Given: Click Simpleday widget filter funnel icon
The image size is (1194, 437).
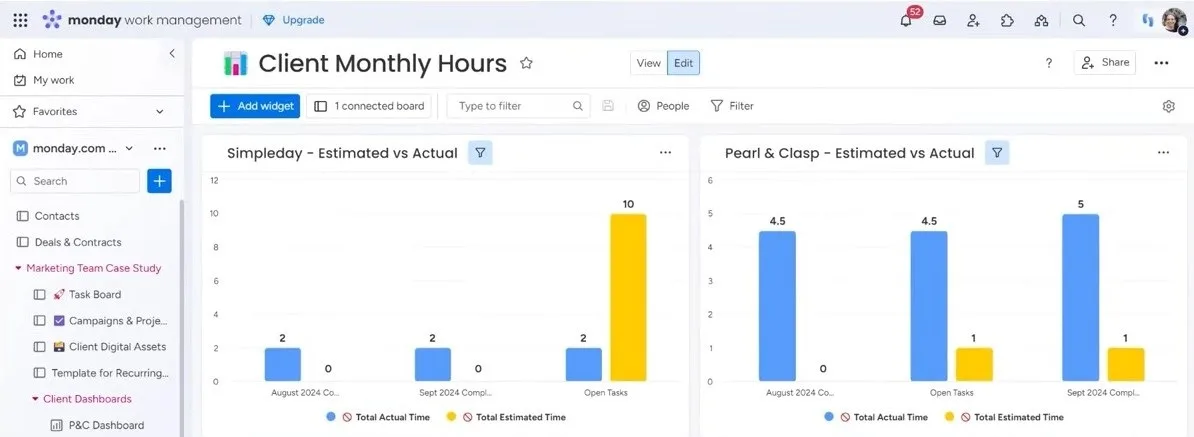Looking at the screenshot, I should (480, 153).
